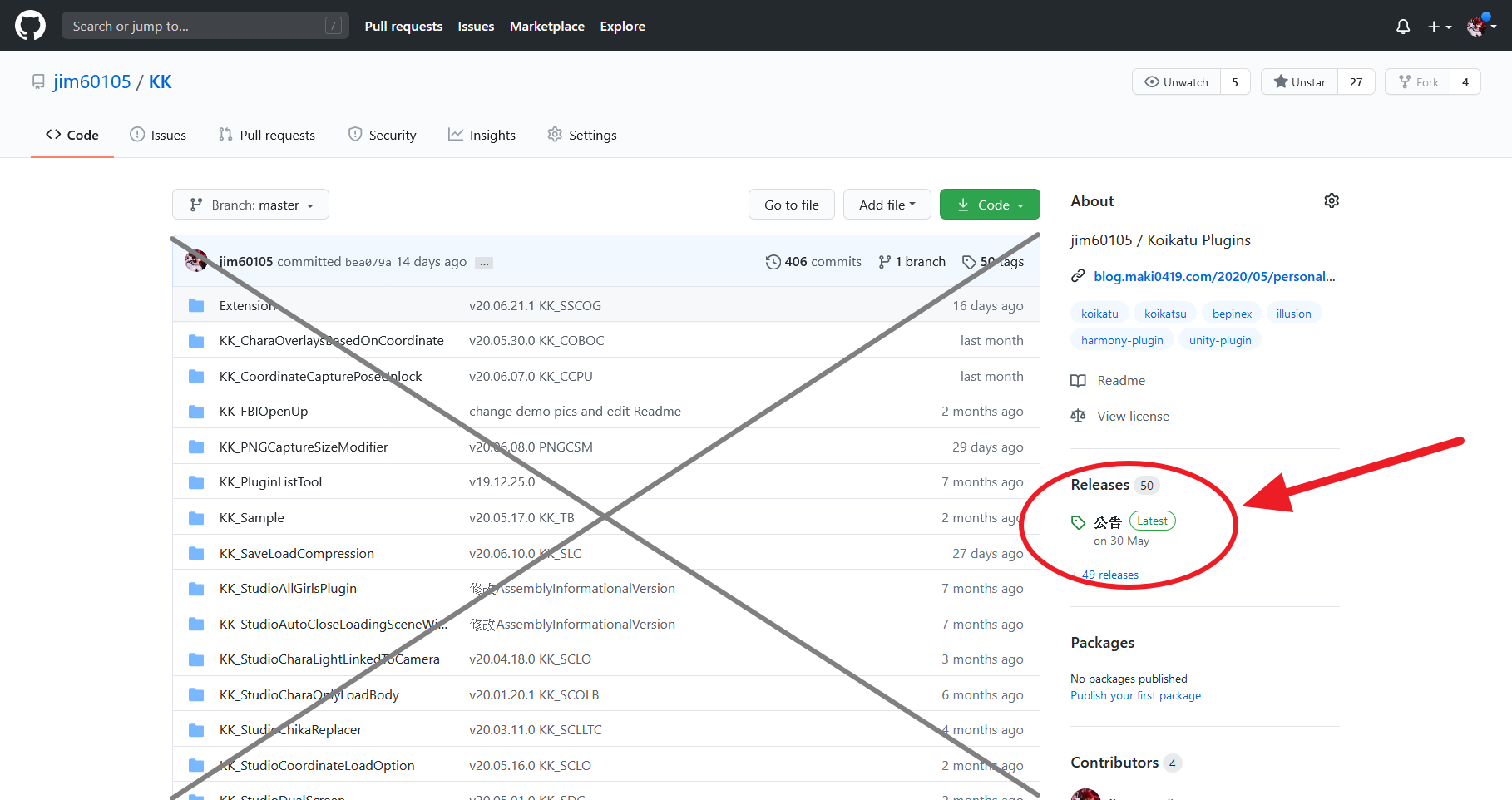Open the KK_Sample folder
This screenshot has width=1512, height=800.
[251, 518]
